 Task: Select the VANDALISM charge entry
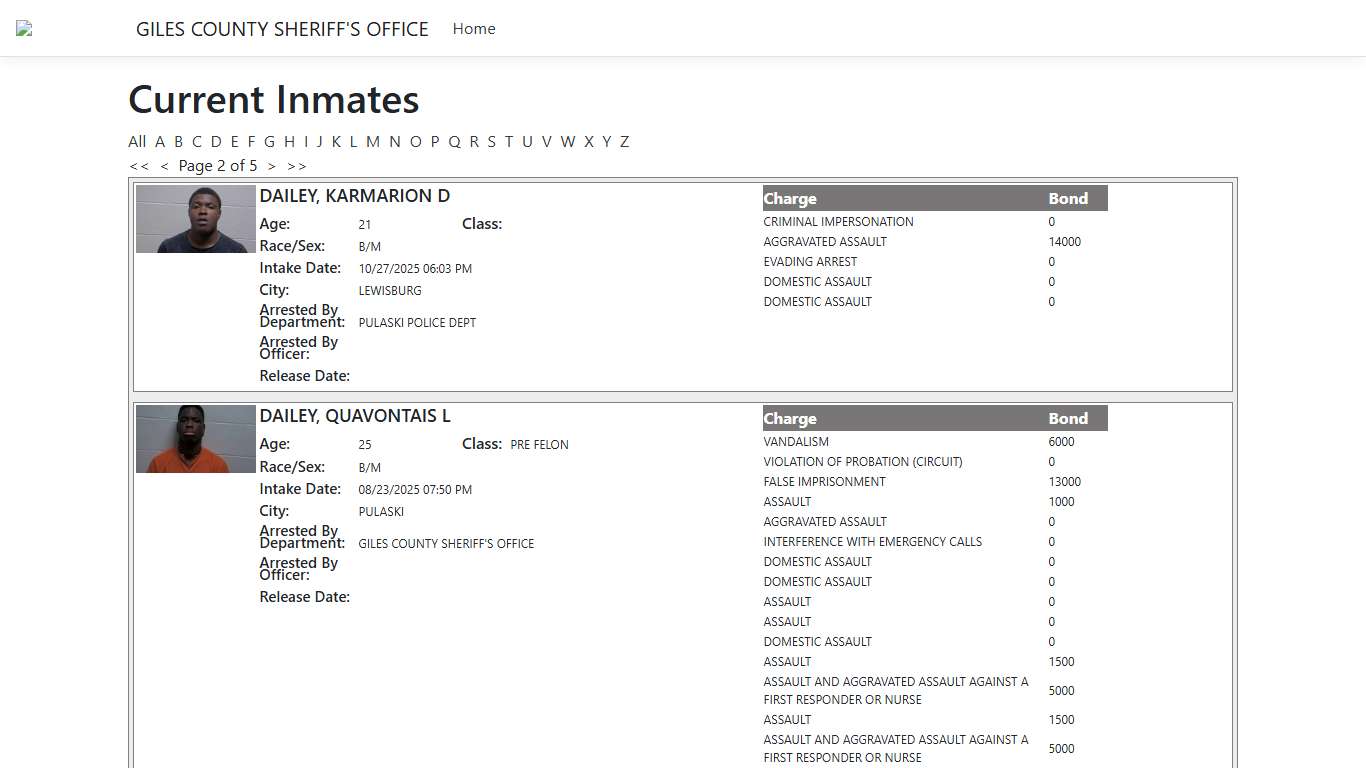click(796, 441)
